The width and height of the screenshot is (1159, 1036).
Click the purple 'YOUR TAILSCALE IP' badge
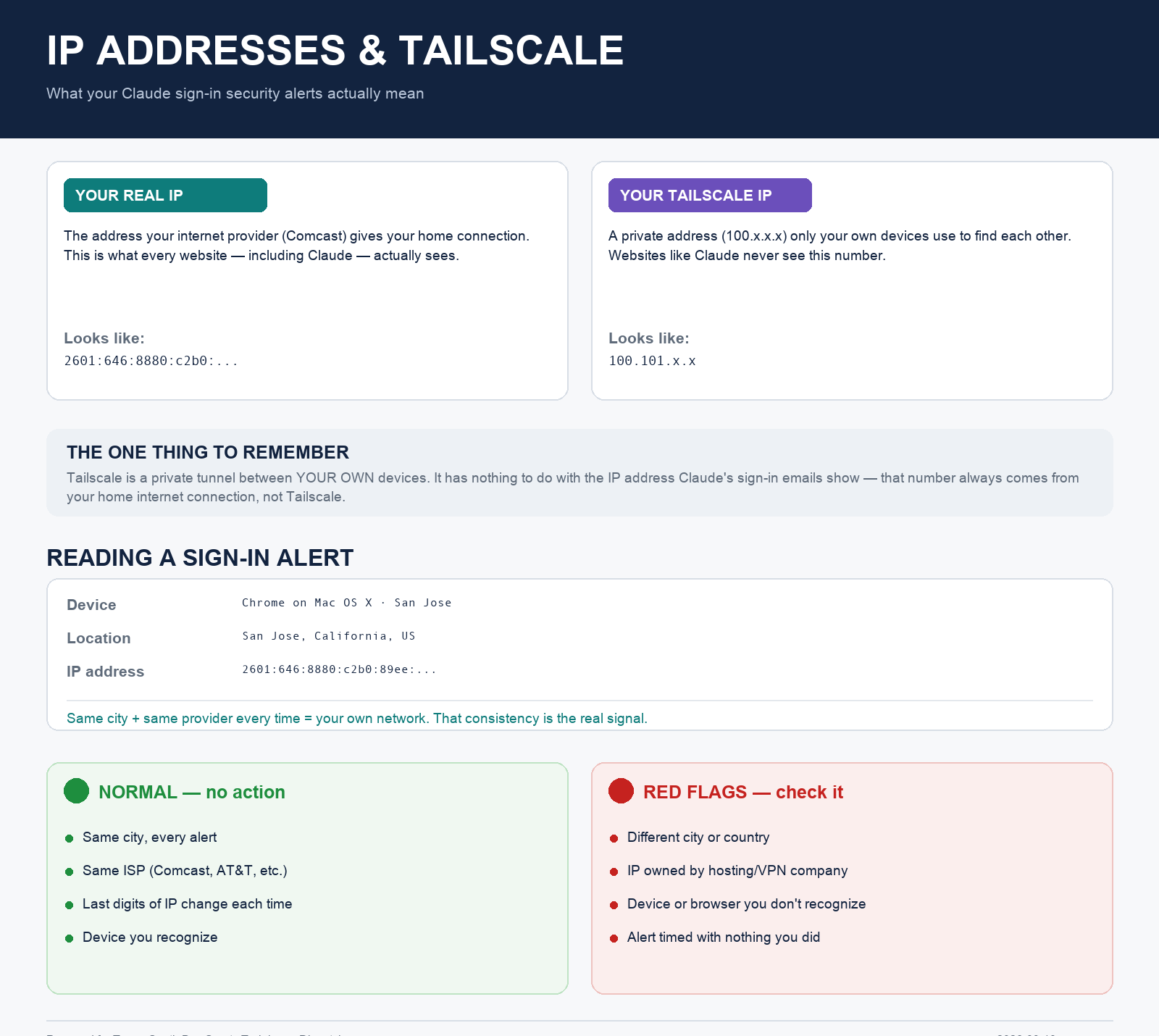pyautogui.click(x=710, y=195)
